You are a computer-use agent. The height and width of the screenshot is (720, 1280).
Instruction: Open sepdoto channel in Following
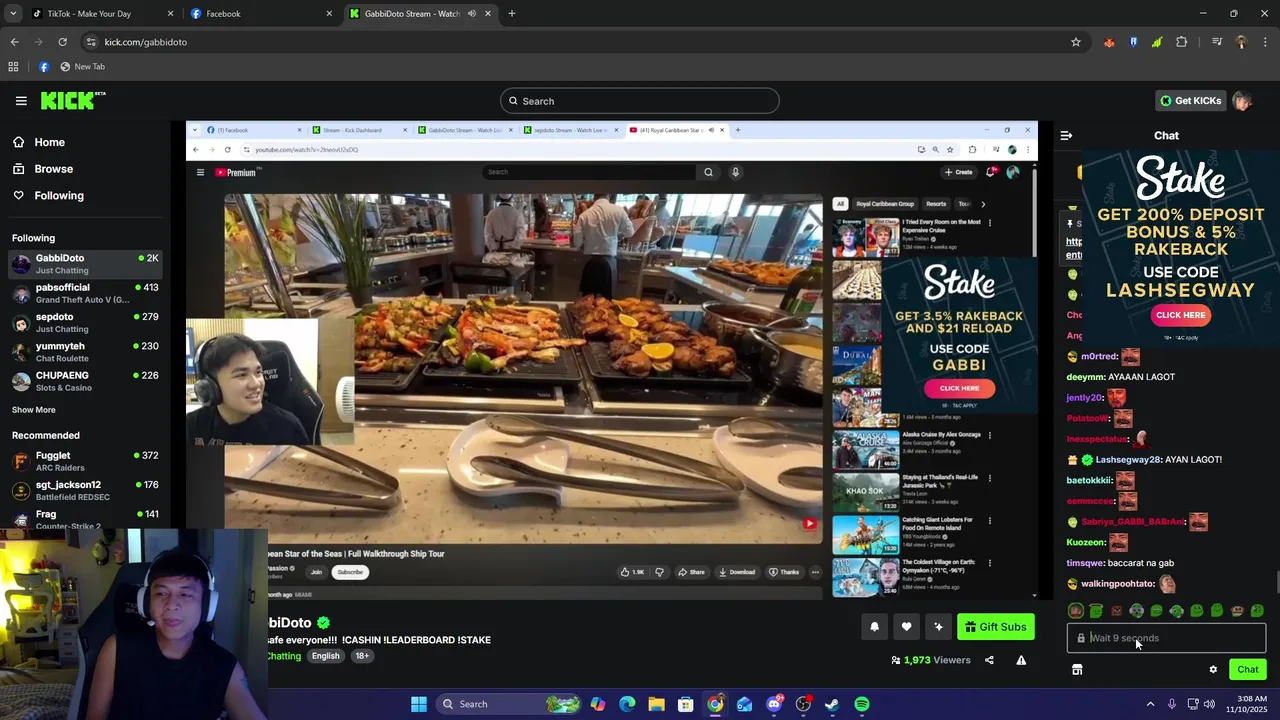[85, 322]
